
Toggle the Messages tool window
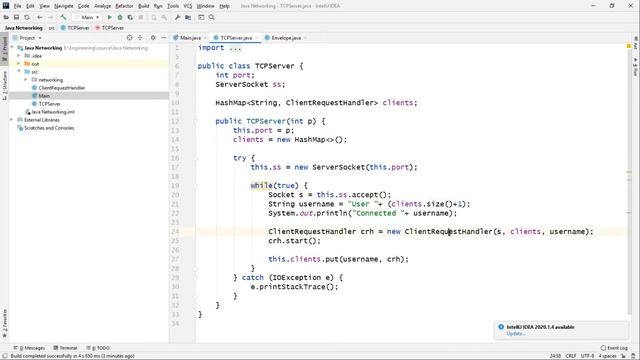[x=29, y=348]
